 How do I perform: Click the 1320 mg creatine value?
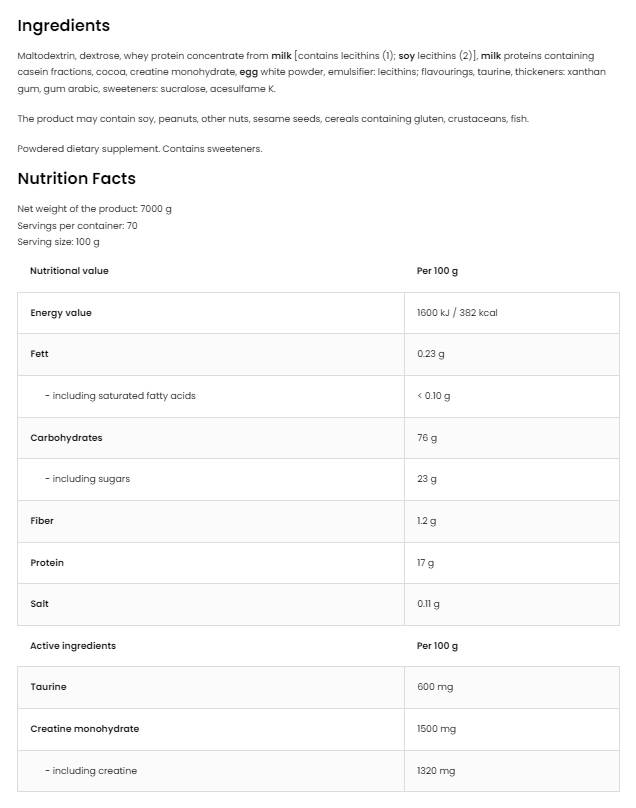tap(436, 771)
